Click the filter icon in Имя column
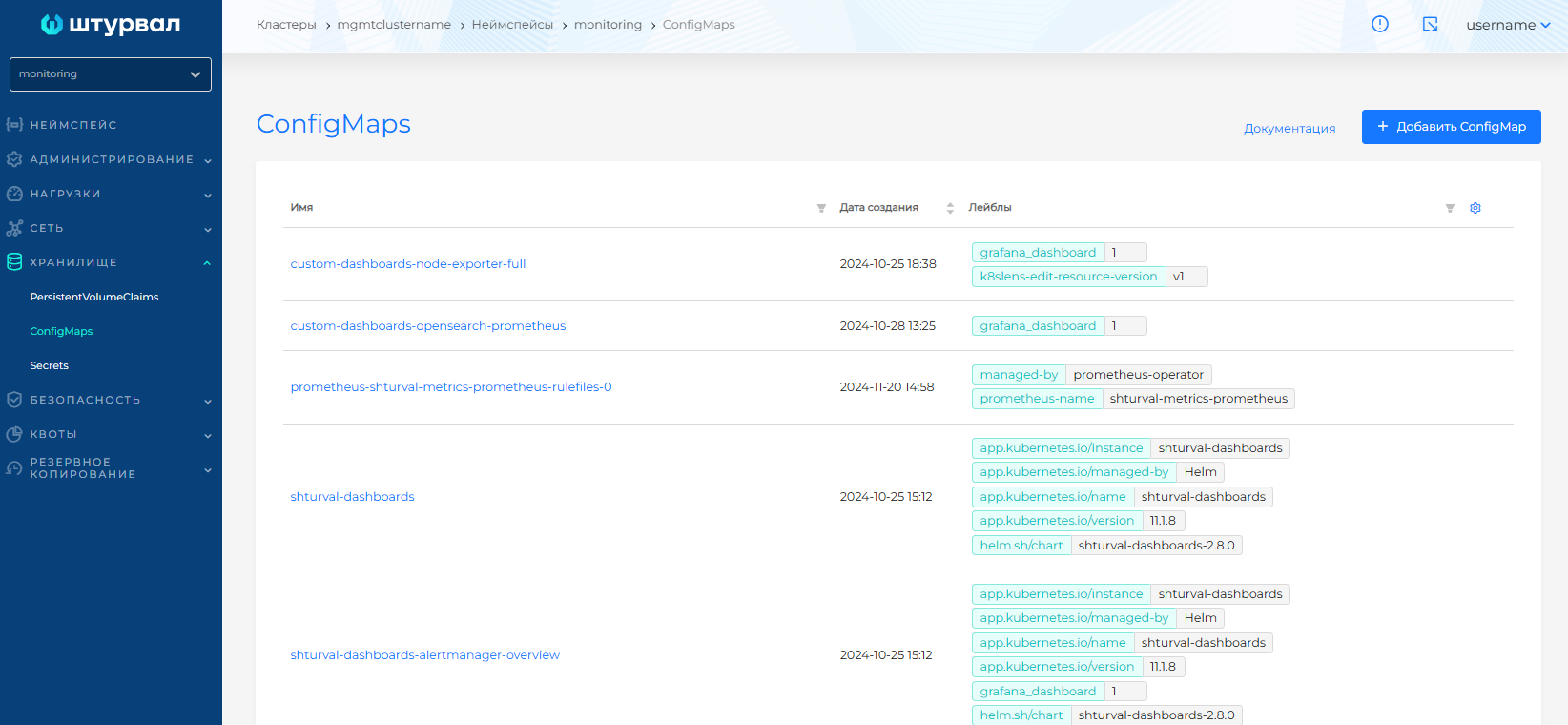The image size is (1568, 725). [821, 208]
